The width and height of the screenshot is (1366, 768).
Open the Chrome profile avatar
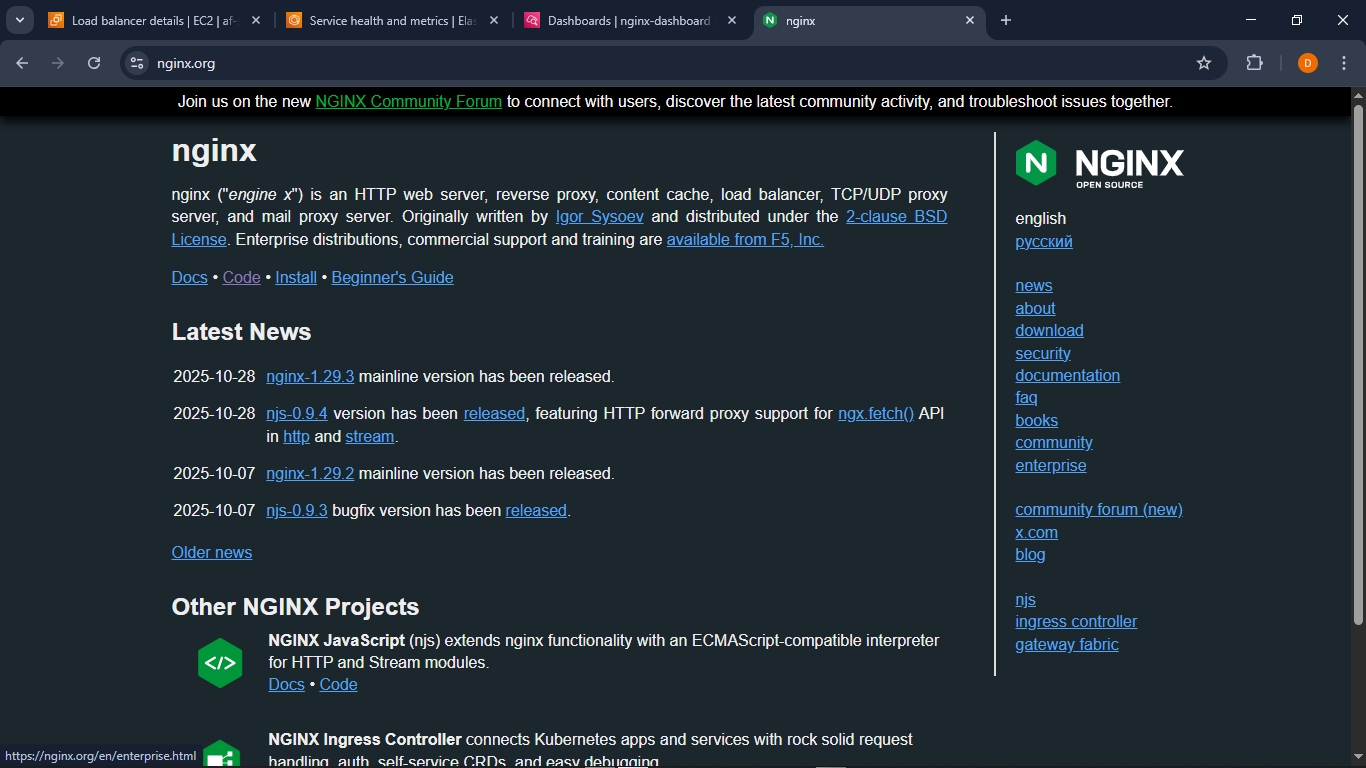1307,62
